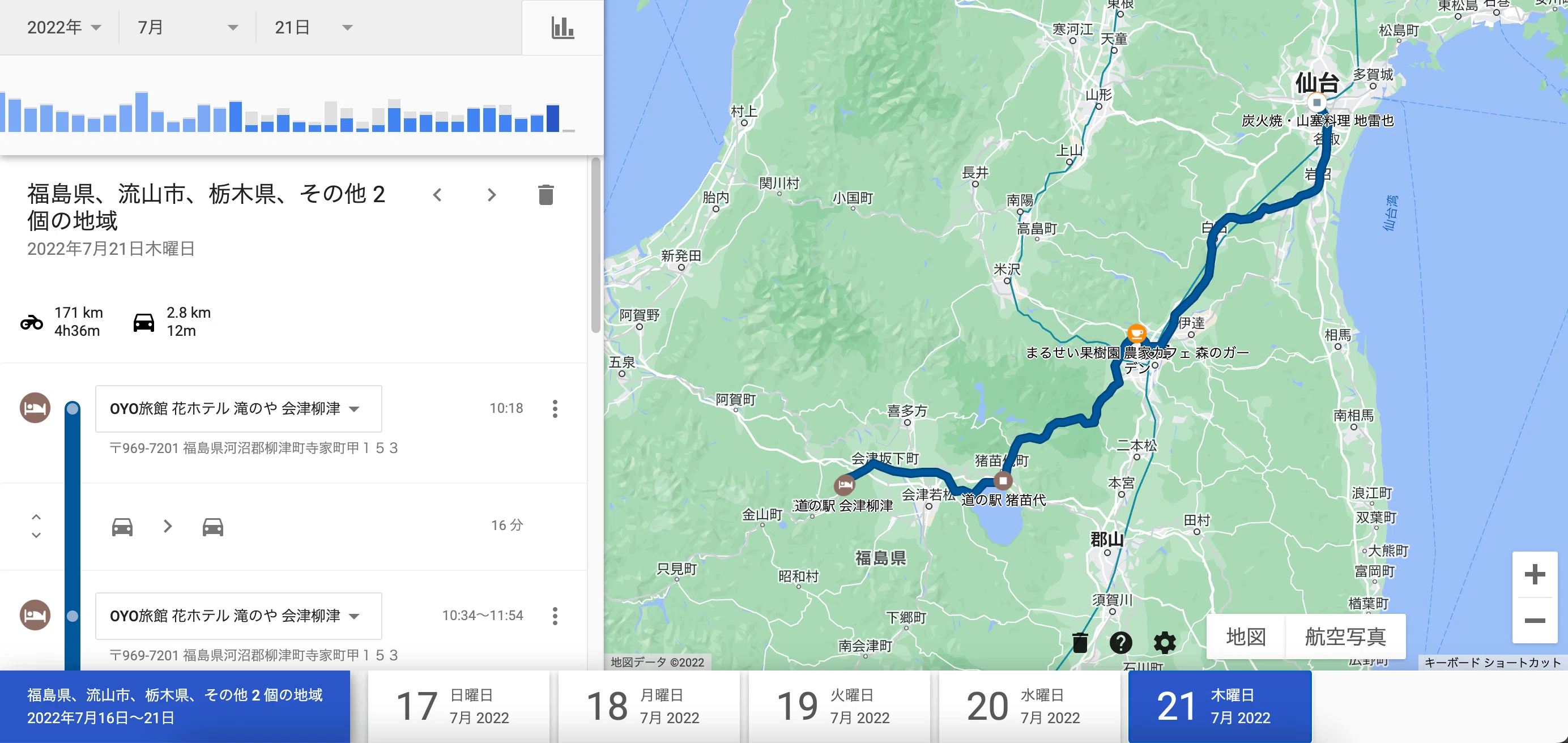Select the 17 日曜日 day tab
Image resolution: width=1568 pixels, height=743 pixels.
point(458,707)
